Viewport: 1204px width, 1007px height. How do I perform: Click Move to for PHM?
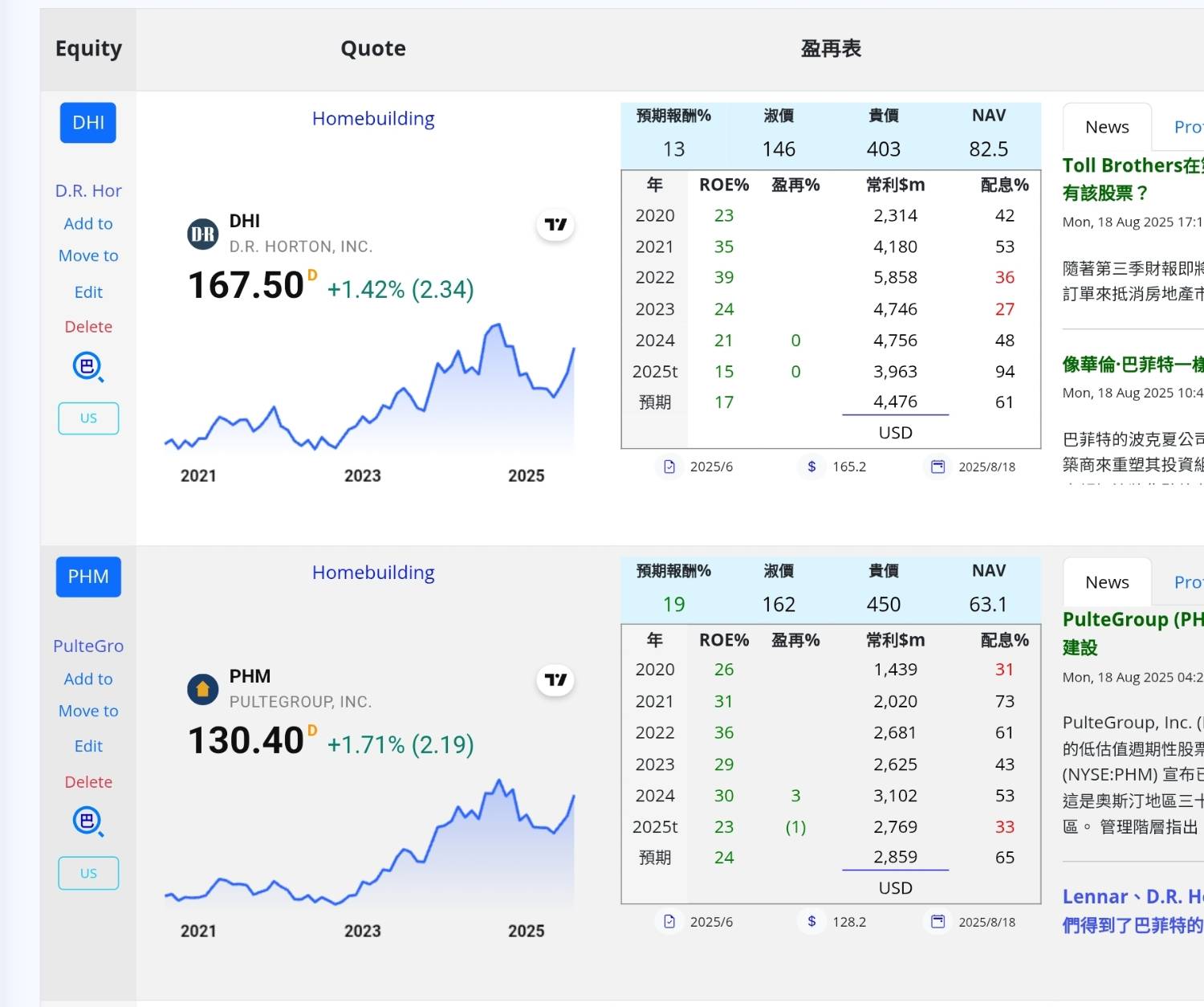coord(88,711)
